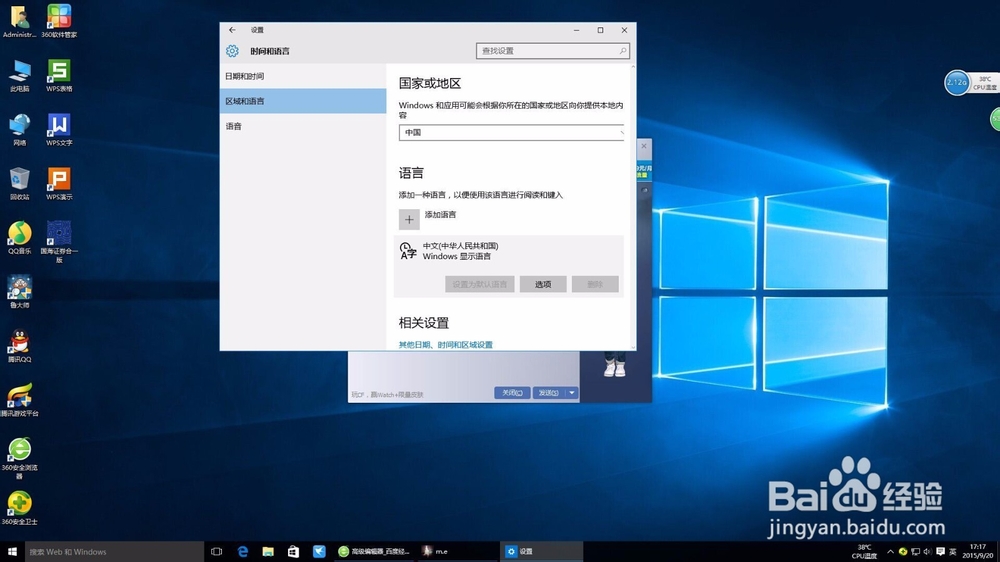Switch to the 设置 taskbar button

coord(541,551)
